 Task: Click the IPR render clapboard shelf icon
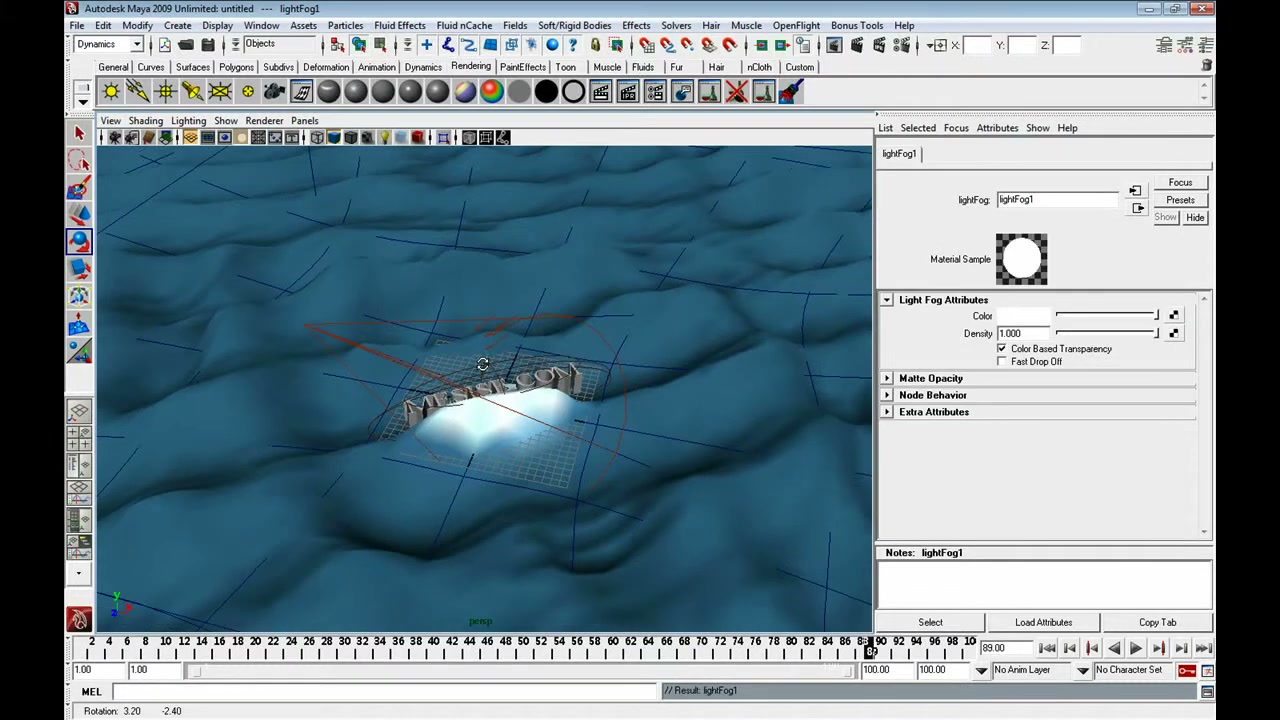coord(628,92)
